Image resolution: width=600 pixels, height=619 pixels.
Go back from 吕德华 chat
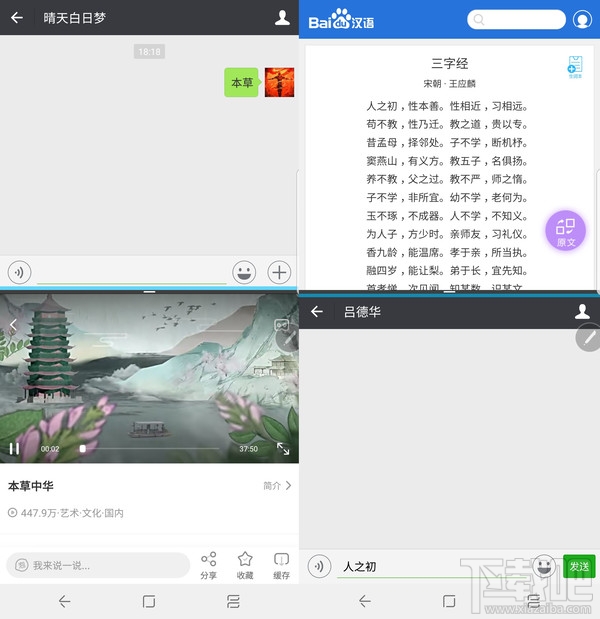pos(317,312)
